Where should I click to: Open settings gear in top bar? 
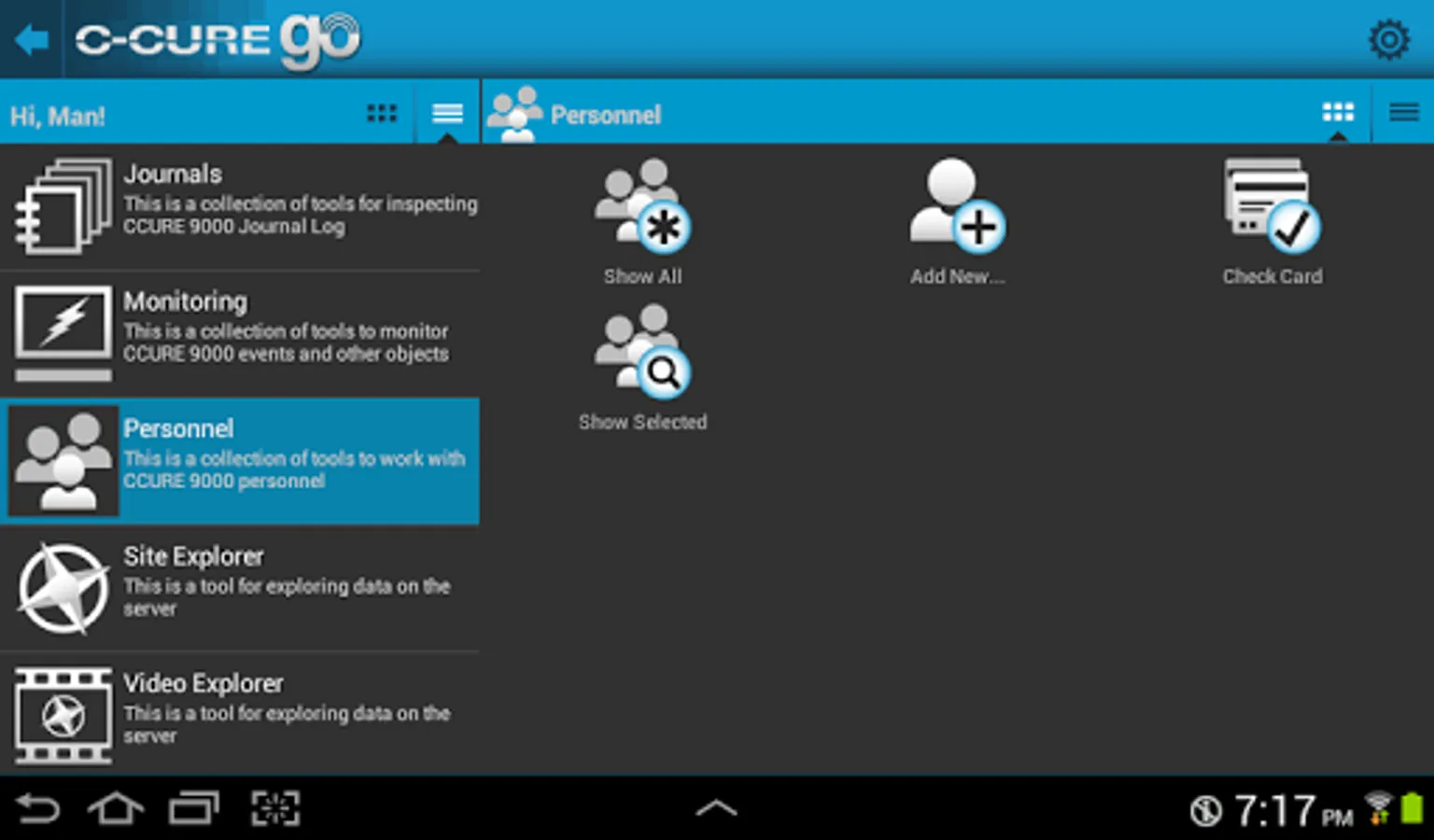click(x=1388, y=40)
